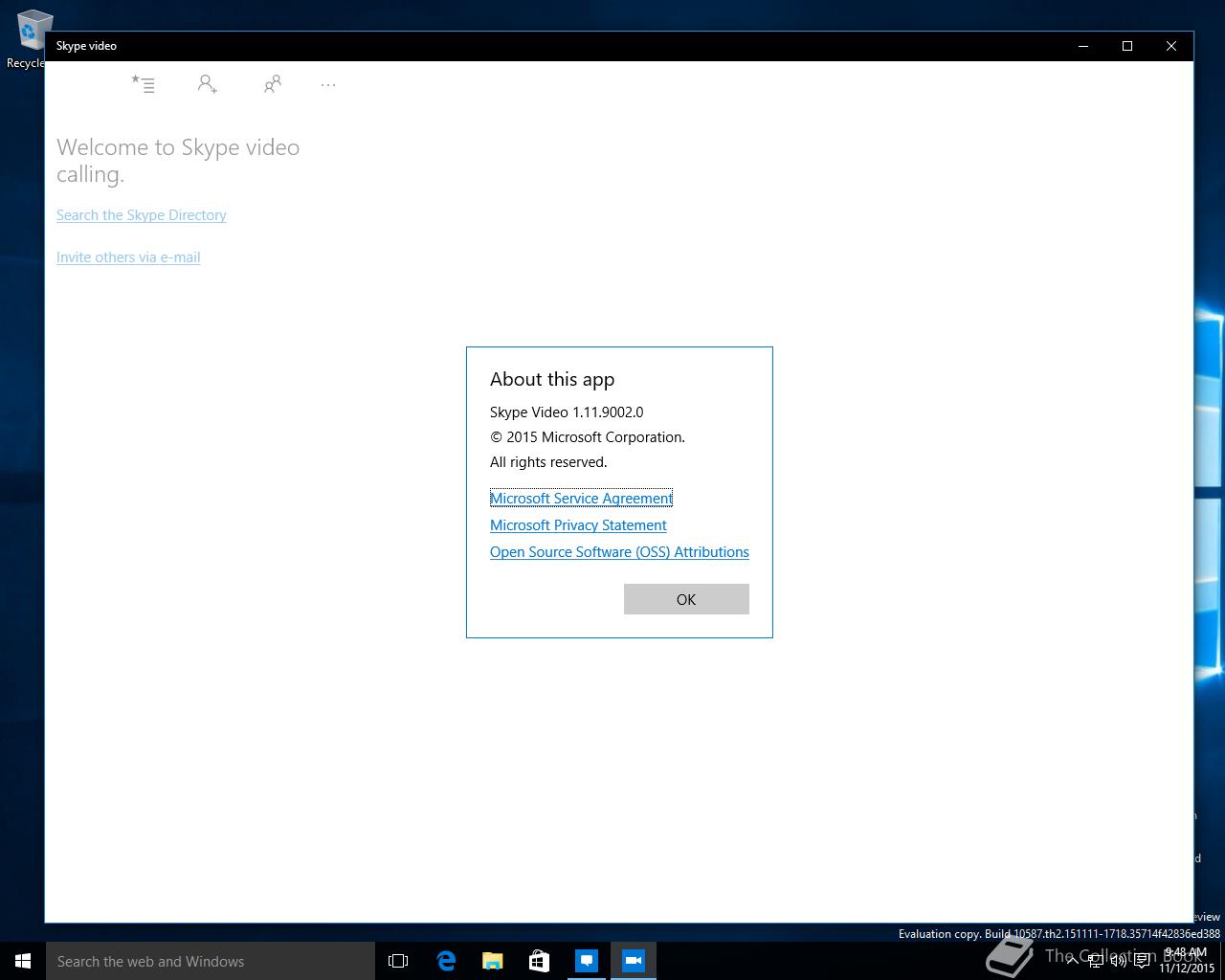Screen dimensions: 1225x980
Task: Click the taskbar search box
Action: (211, 961)
